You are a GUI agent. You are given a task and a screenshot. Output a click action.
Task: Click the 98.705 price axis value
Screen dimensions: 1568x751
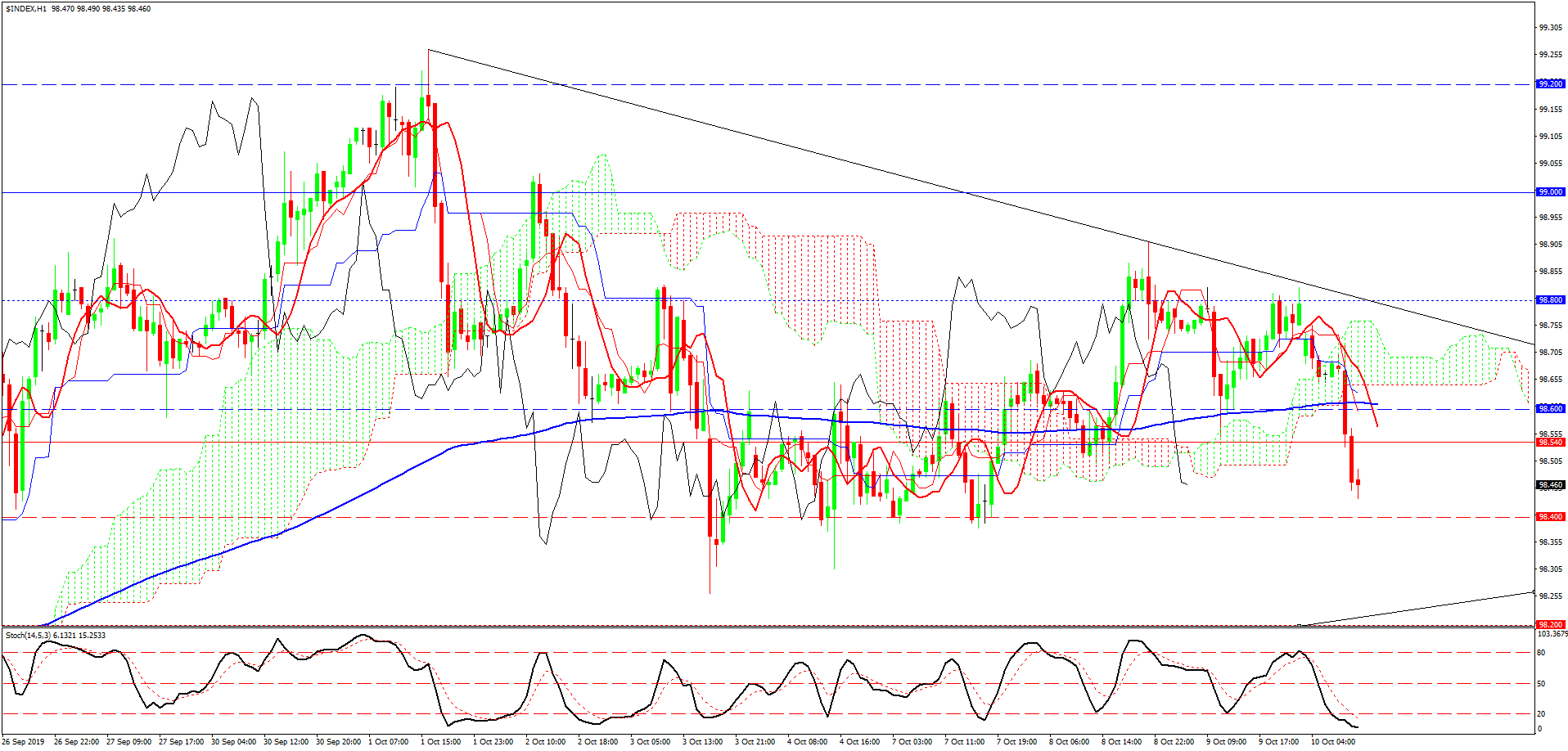tap(1551, 352)
